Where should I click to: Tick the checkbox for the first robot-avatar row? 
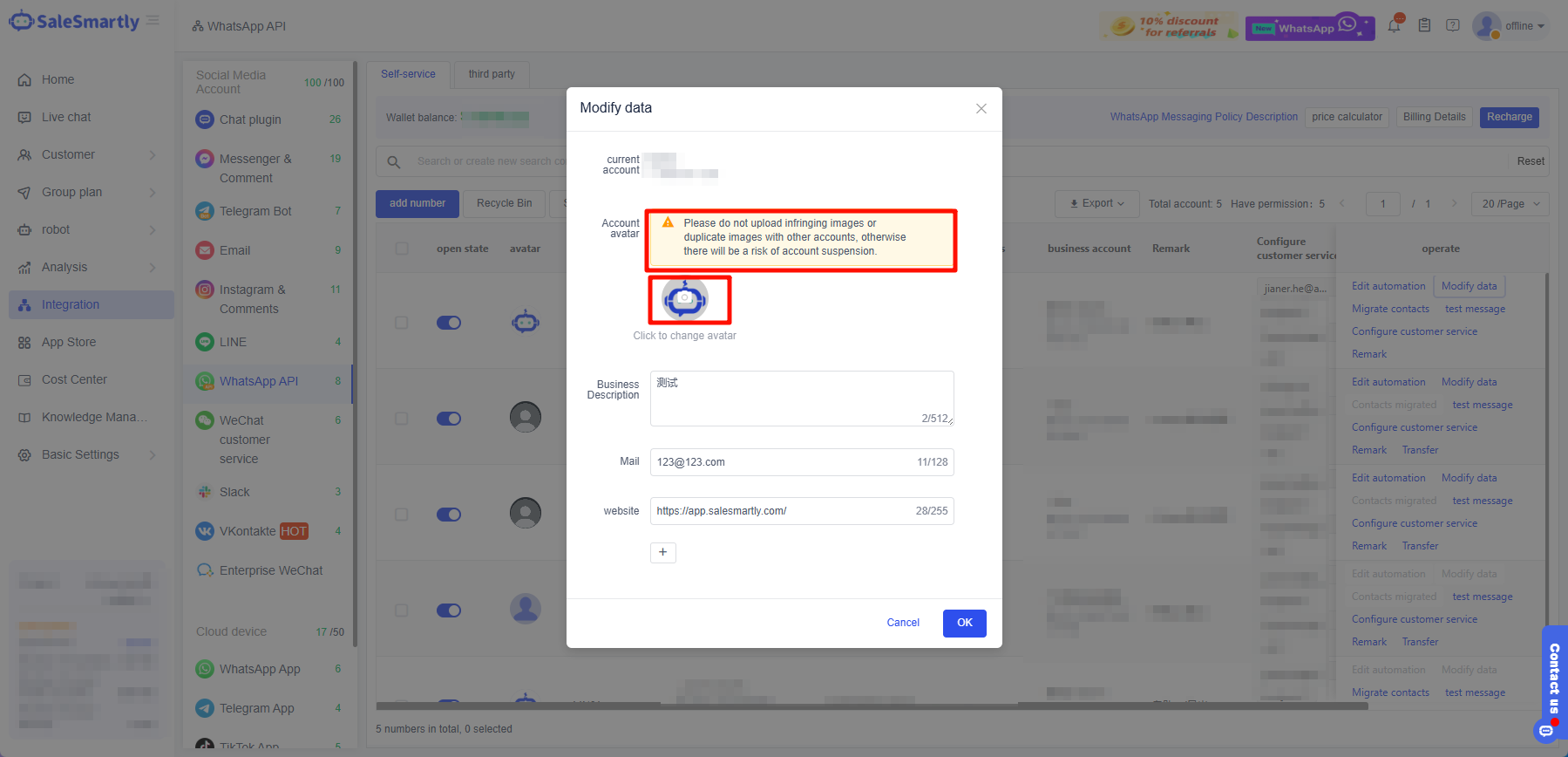pos(402,323)
